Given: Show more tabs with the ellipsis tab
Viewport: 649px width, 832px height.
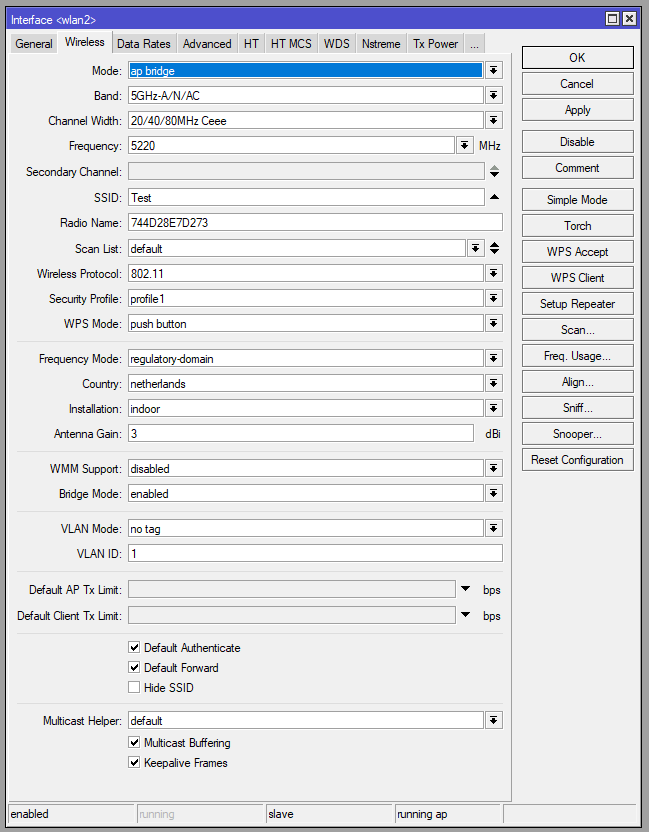Looking at the screenshot, I should click(x=474, y=44).
